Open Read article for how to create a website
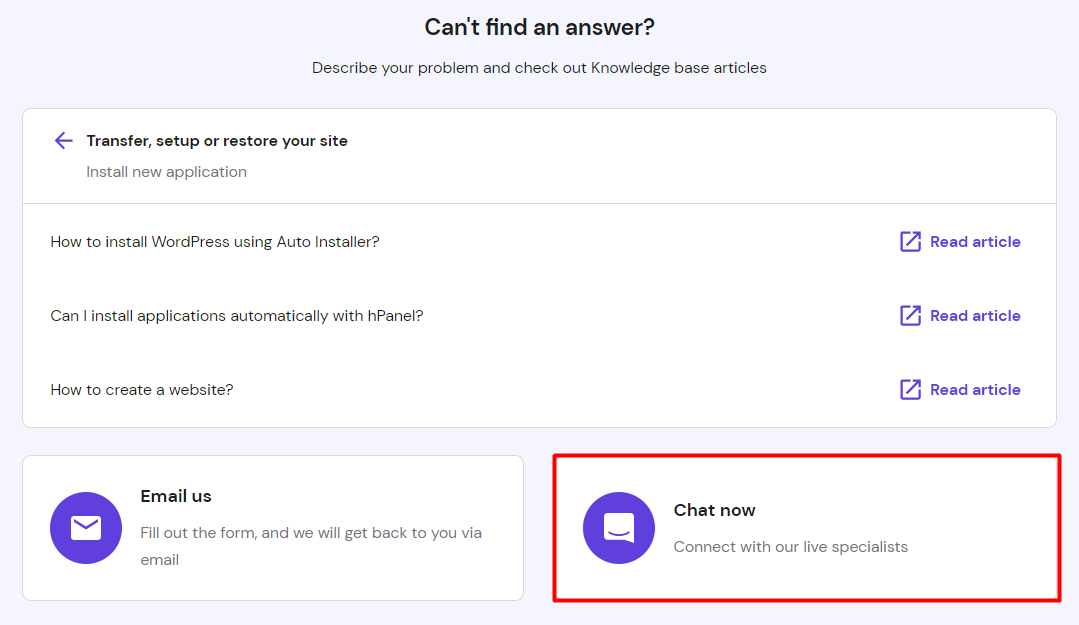The image size is (1079, 625). click(974, 389)
